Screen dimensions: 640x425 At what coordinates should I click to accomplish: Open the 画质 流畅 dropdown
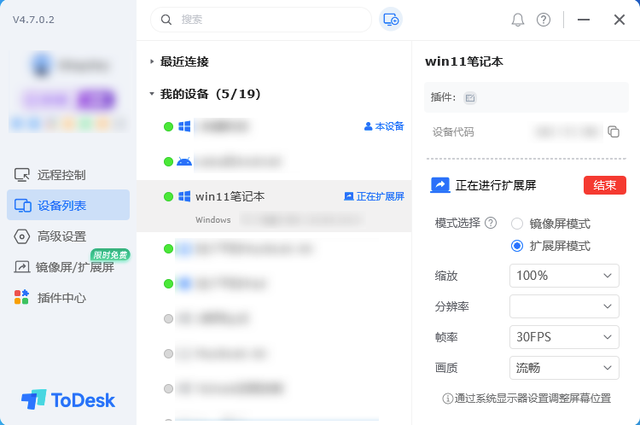point(564,368)
